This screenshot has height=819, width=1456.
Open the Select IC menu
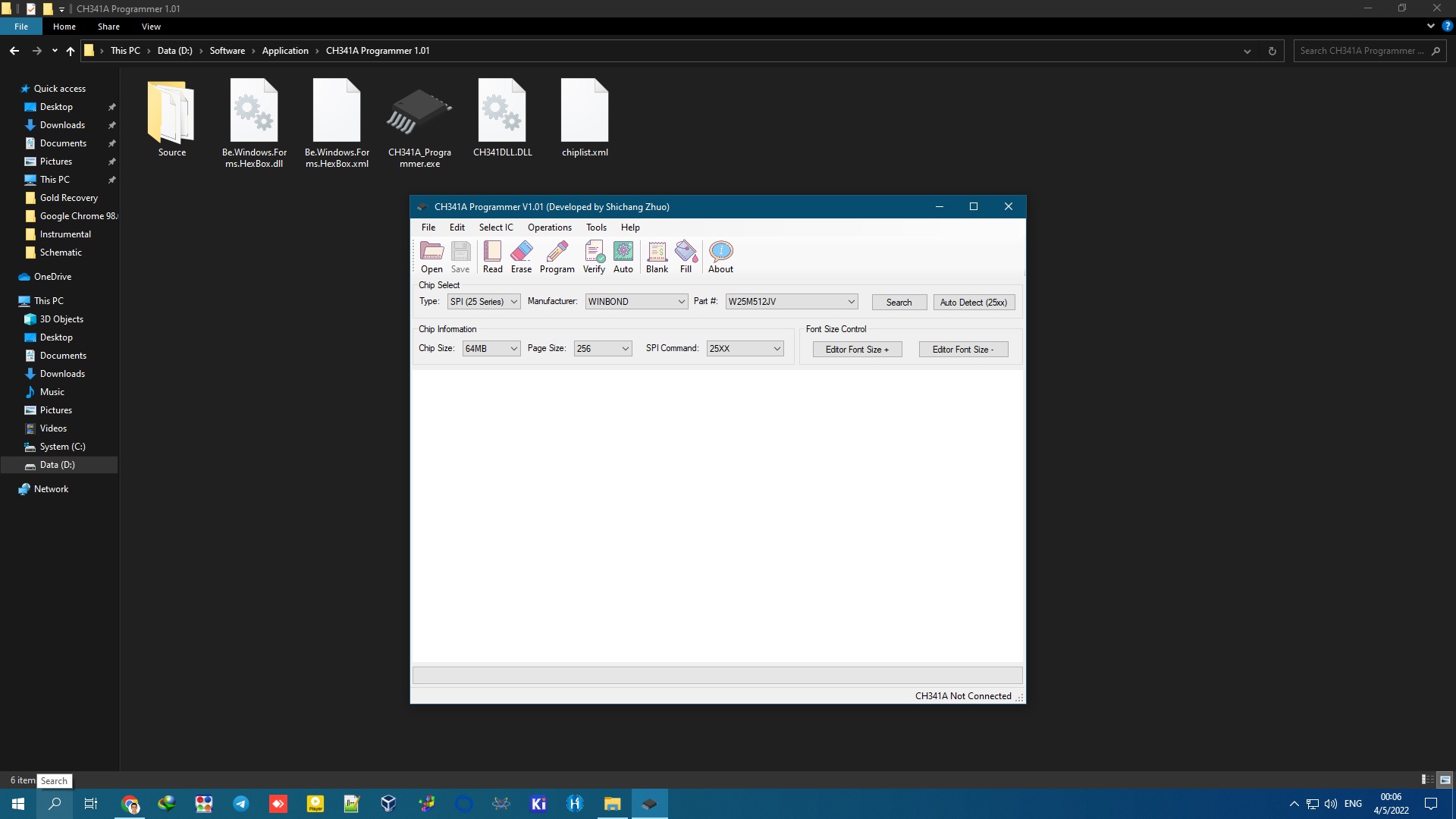(496, 227)
